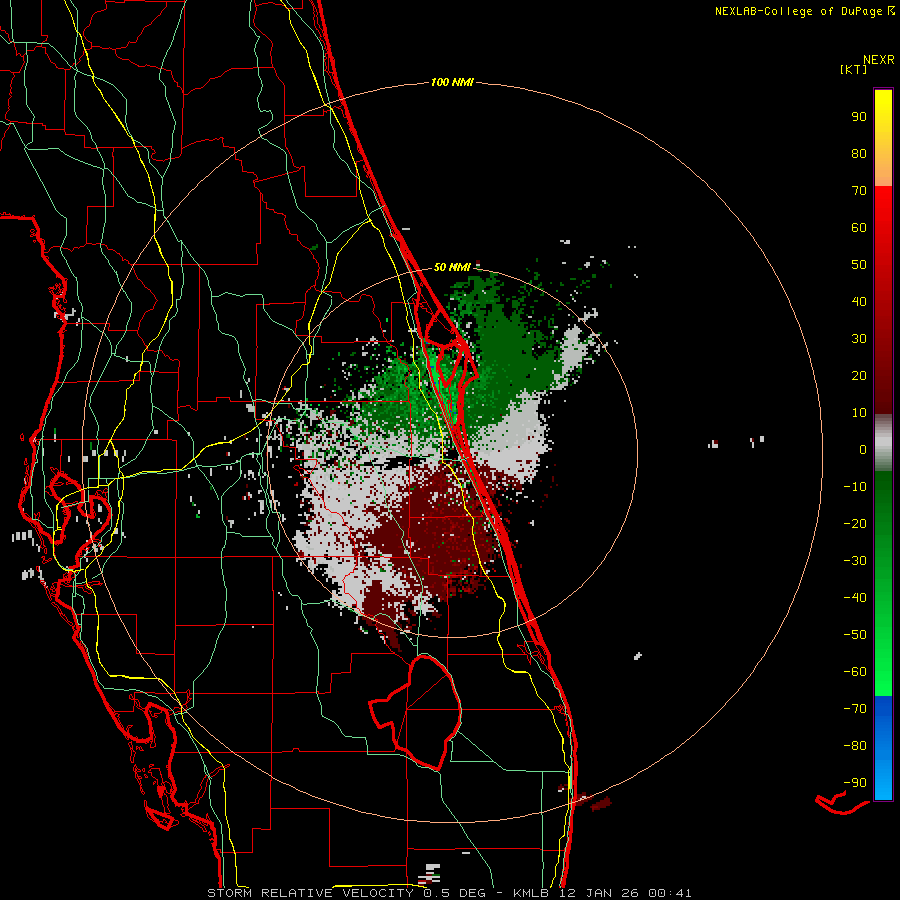Select the -30 value on the velocity scale
The height and width of the screenshot is (900, 900).
[x=855, y=561]
